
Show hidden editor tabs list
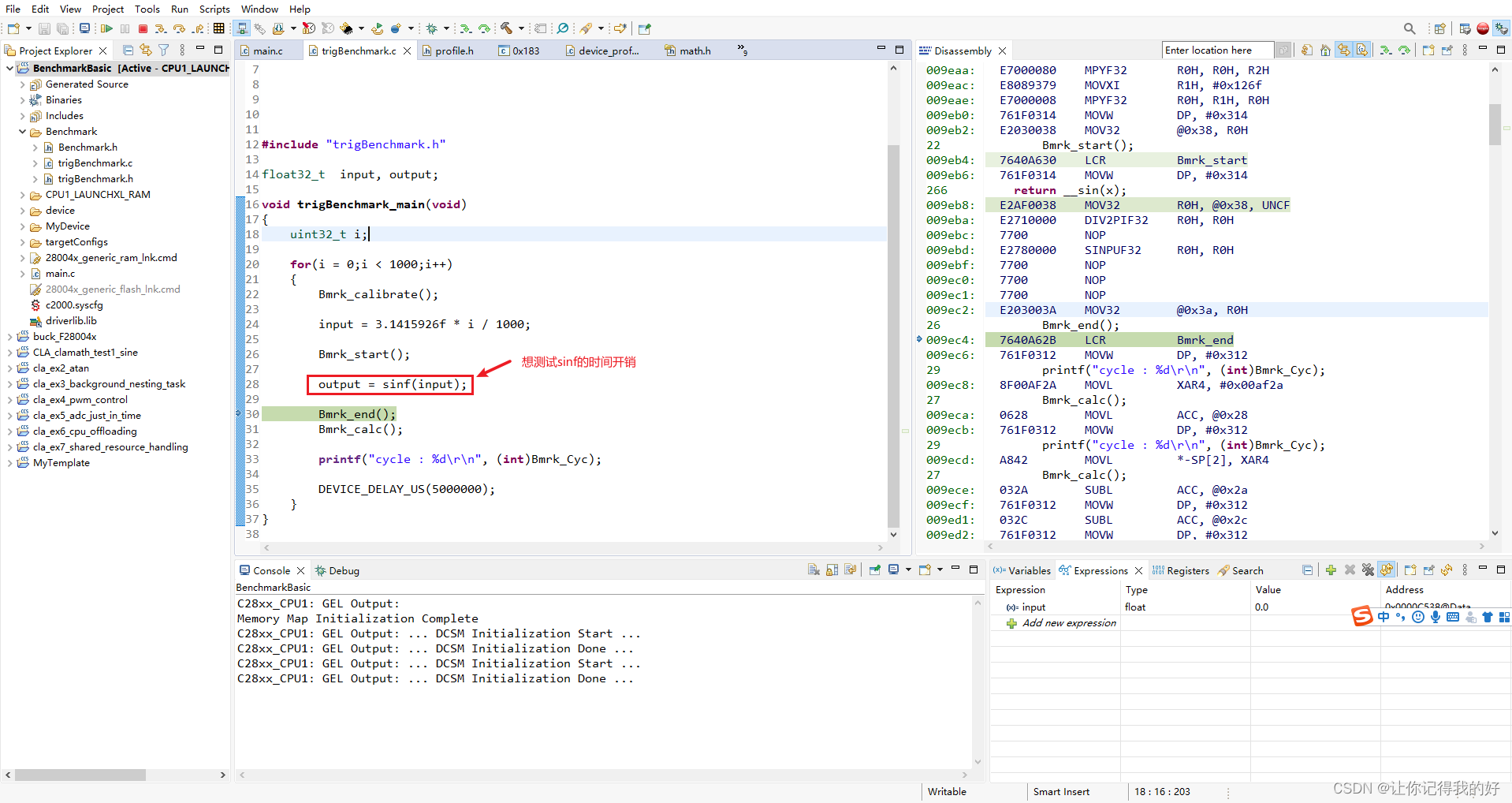(x=742, y=50)
